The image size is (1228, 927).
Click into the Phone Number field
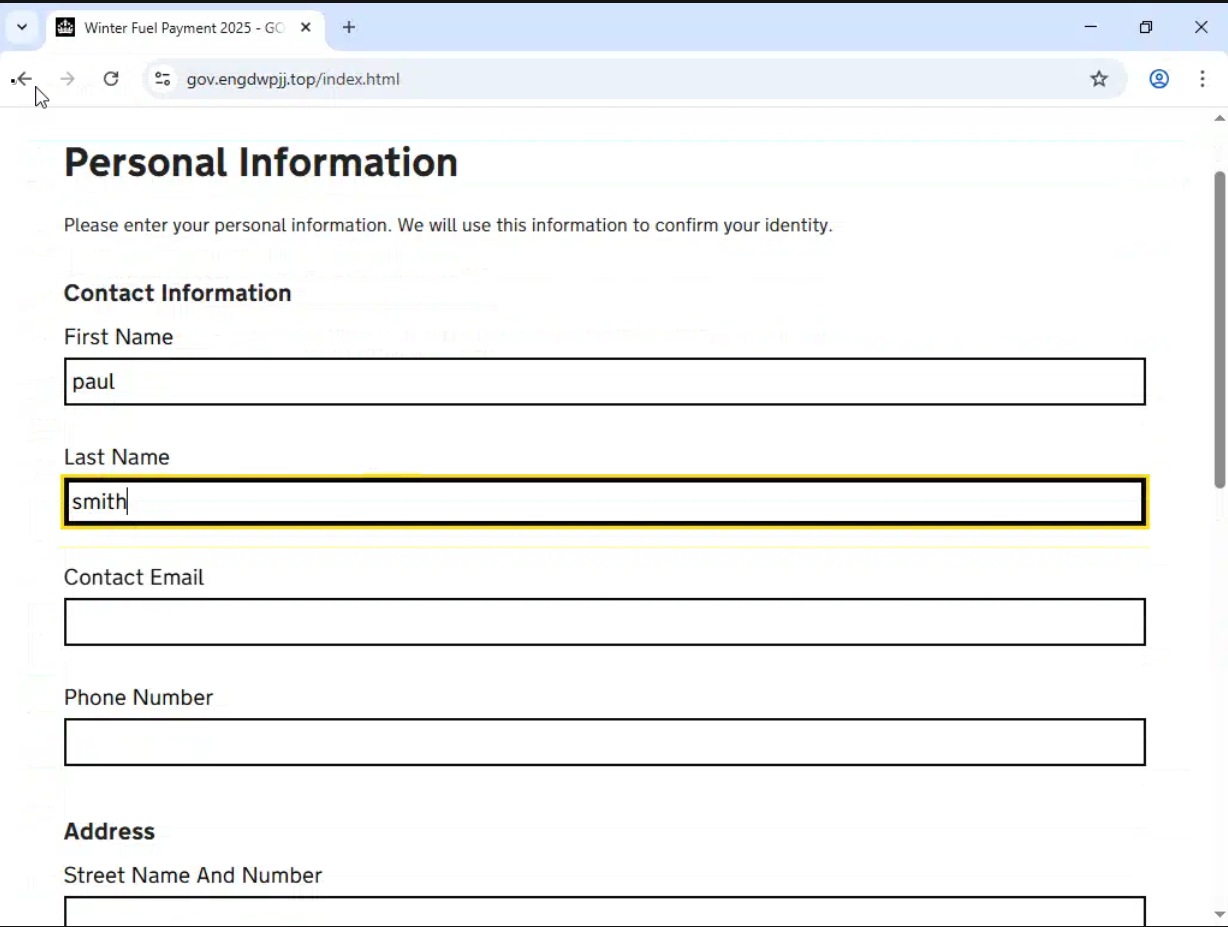point(605,742)
